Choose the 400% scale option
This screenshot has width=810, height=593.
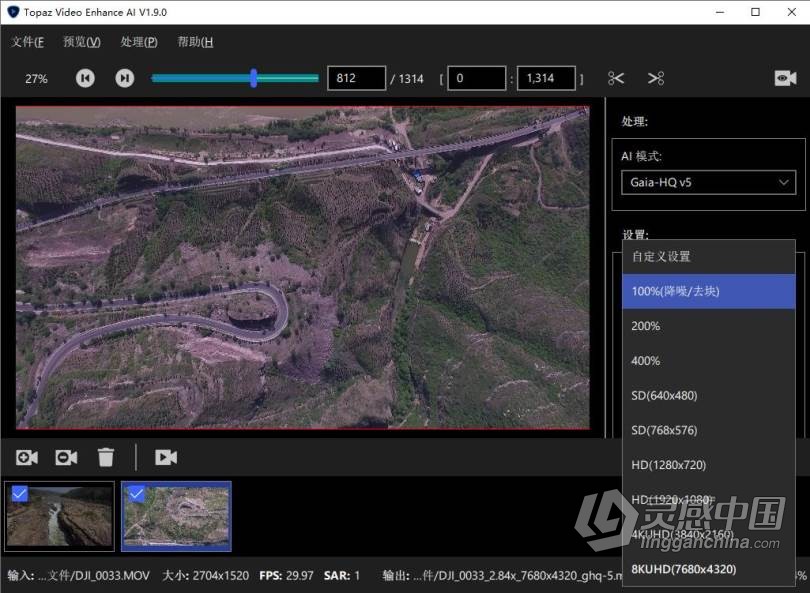click(x=708, y=361)
